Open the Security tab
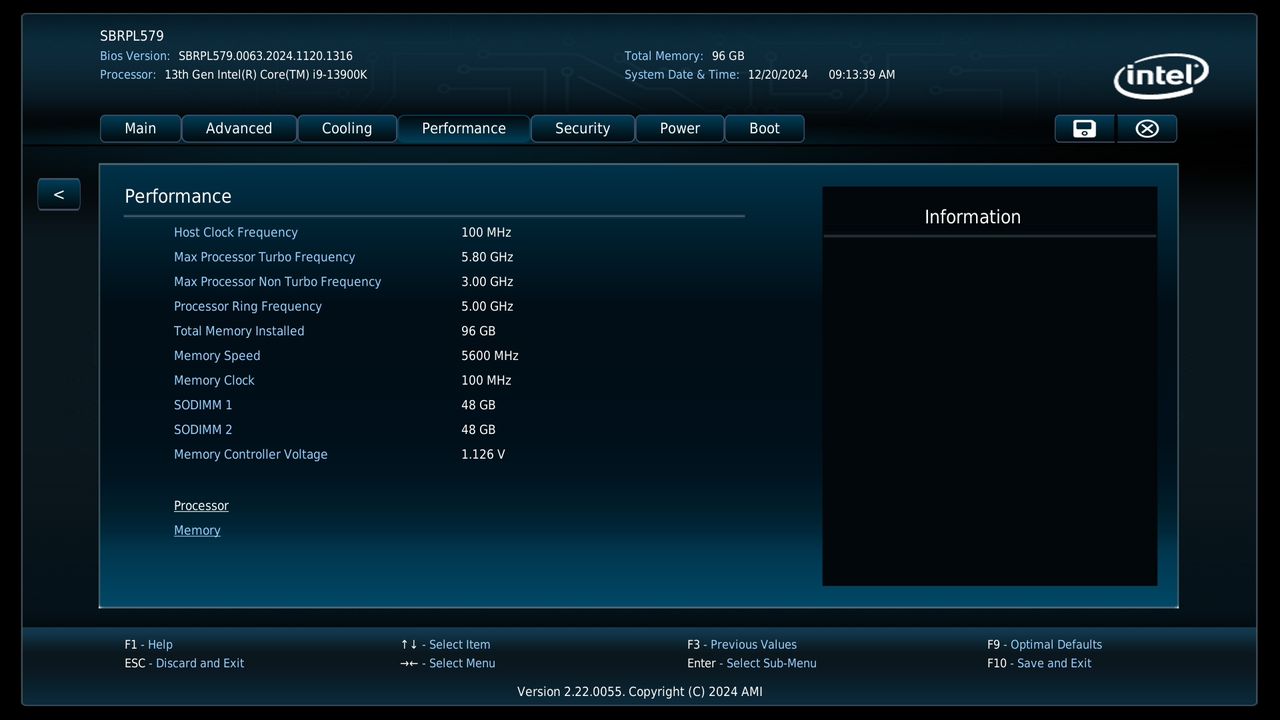Viewport: 1280px width, 720px height. (583, 128)
